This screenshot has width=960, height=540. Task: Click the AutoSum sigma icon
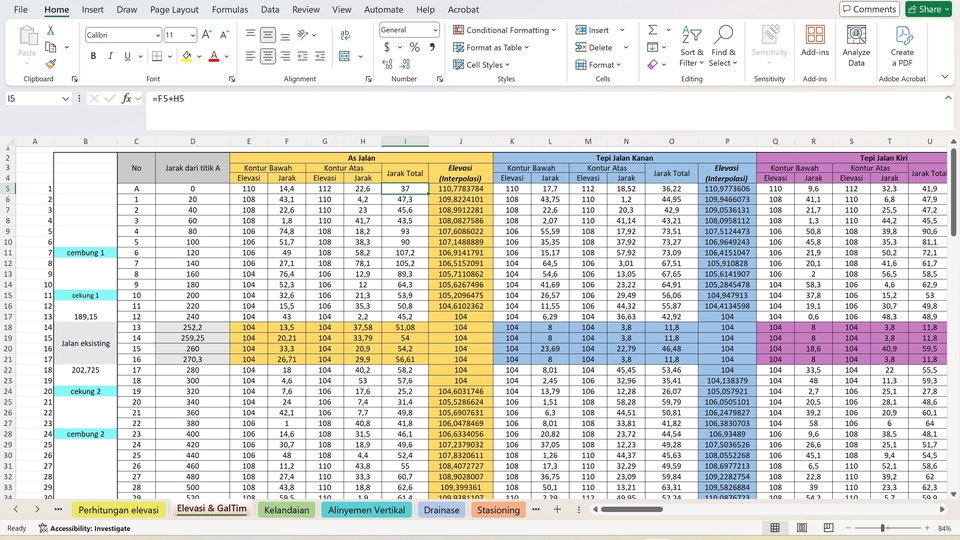click(652, 30)
